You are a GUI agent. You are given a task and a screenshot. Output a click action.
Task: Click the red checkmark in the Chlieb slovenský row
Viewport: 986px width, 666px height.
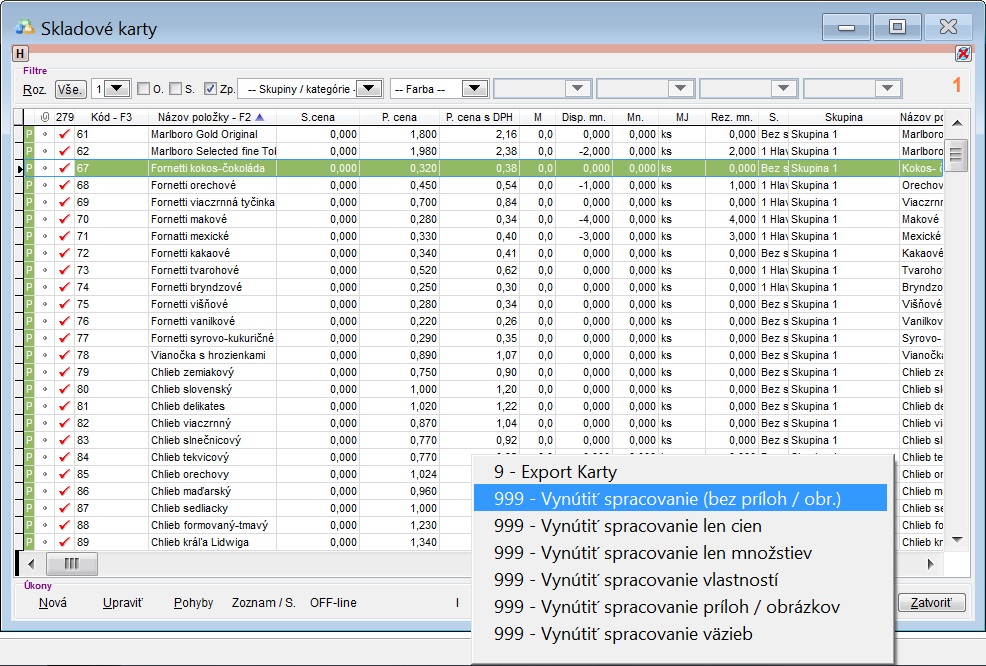tap(65, 389)
